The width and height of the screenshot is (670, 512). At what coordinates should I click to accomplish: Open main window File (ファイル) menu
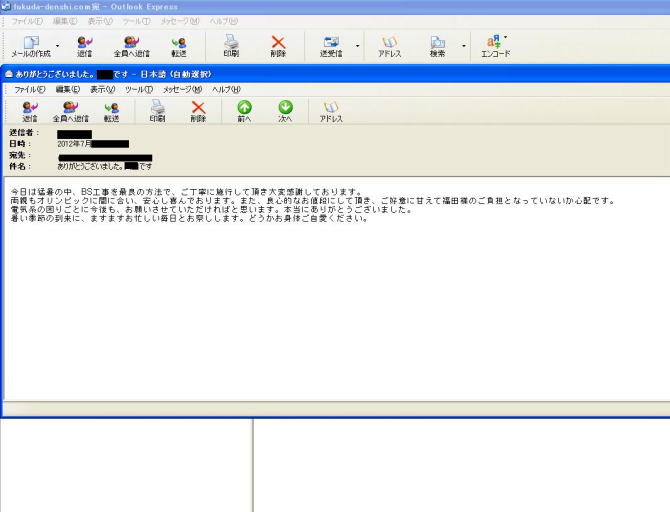click(x=26, y=21)
